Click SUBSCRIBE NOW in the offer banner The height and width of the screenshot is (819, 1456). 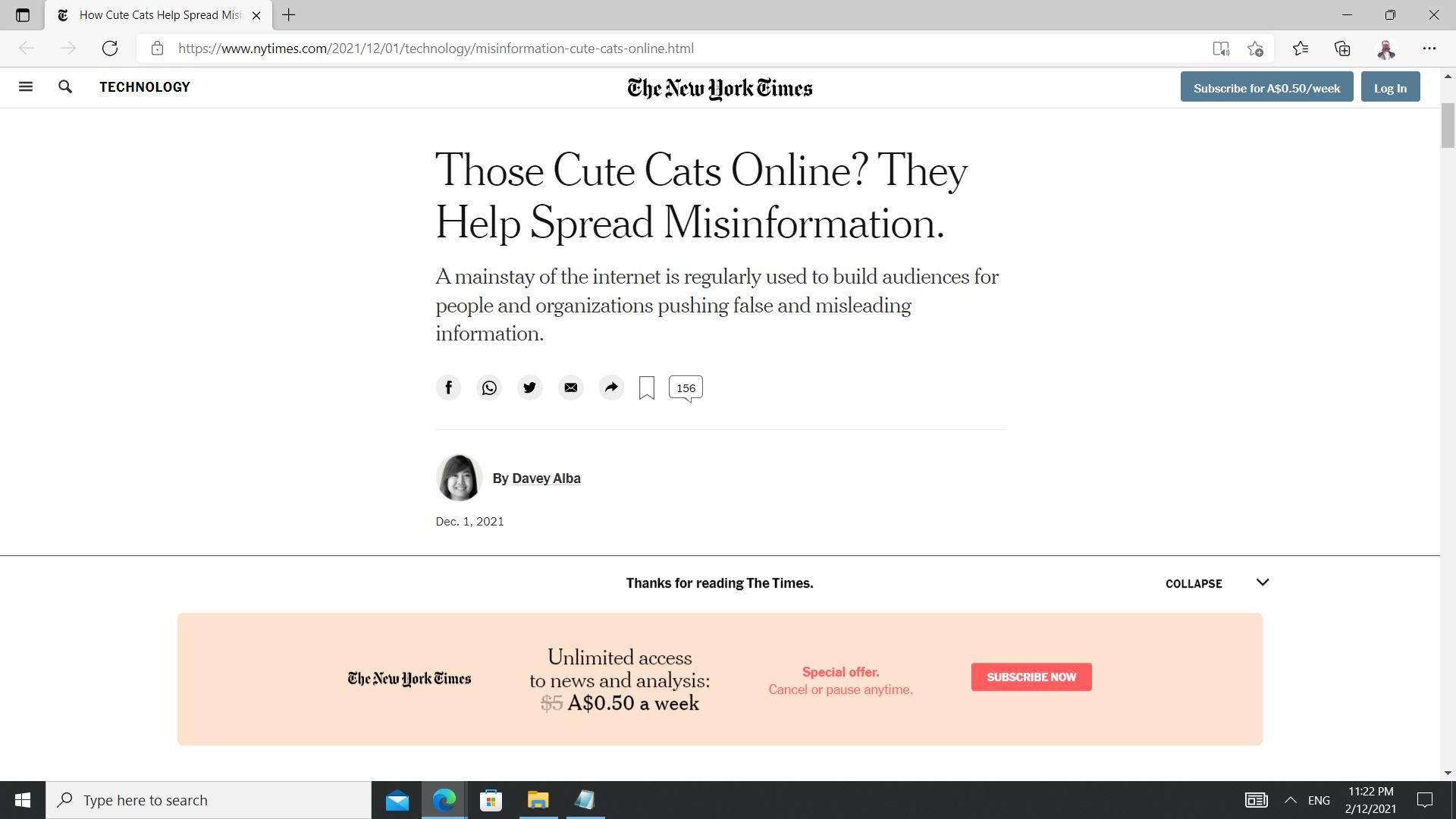1031,677
